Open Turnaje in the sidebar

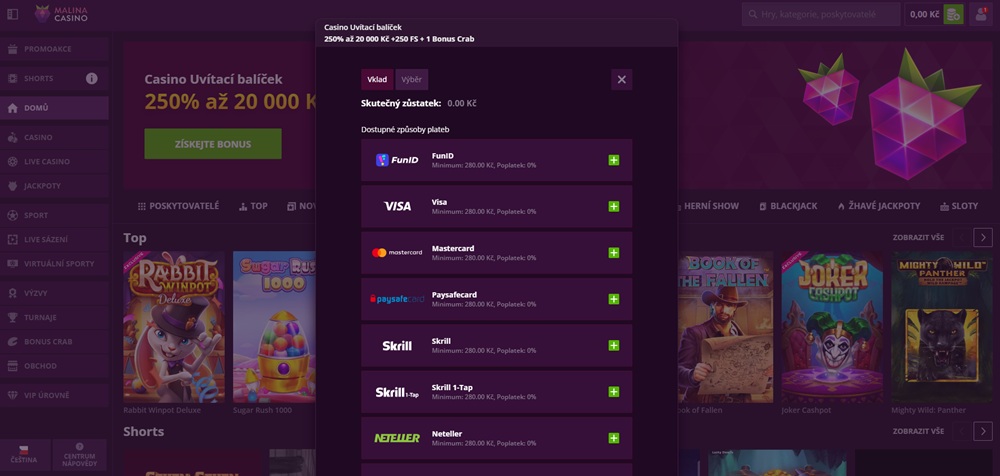pyautogui.click(x=54, y=317)
